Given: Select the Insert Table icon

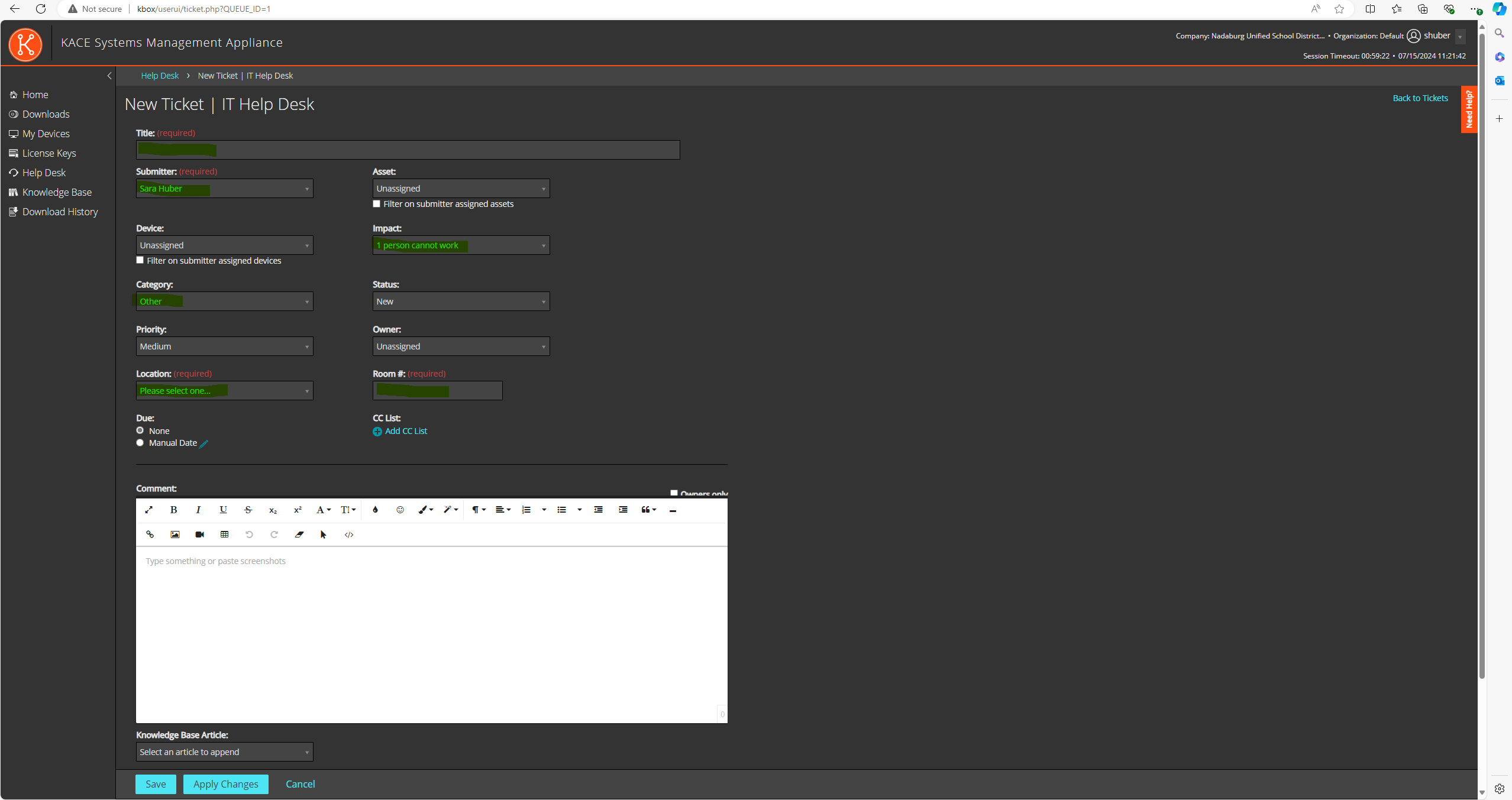Looking at the screenshot, I should (x=225, y=534).
